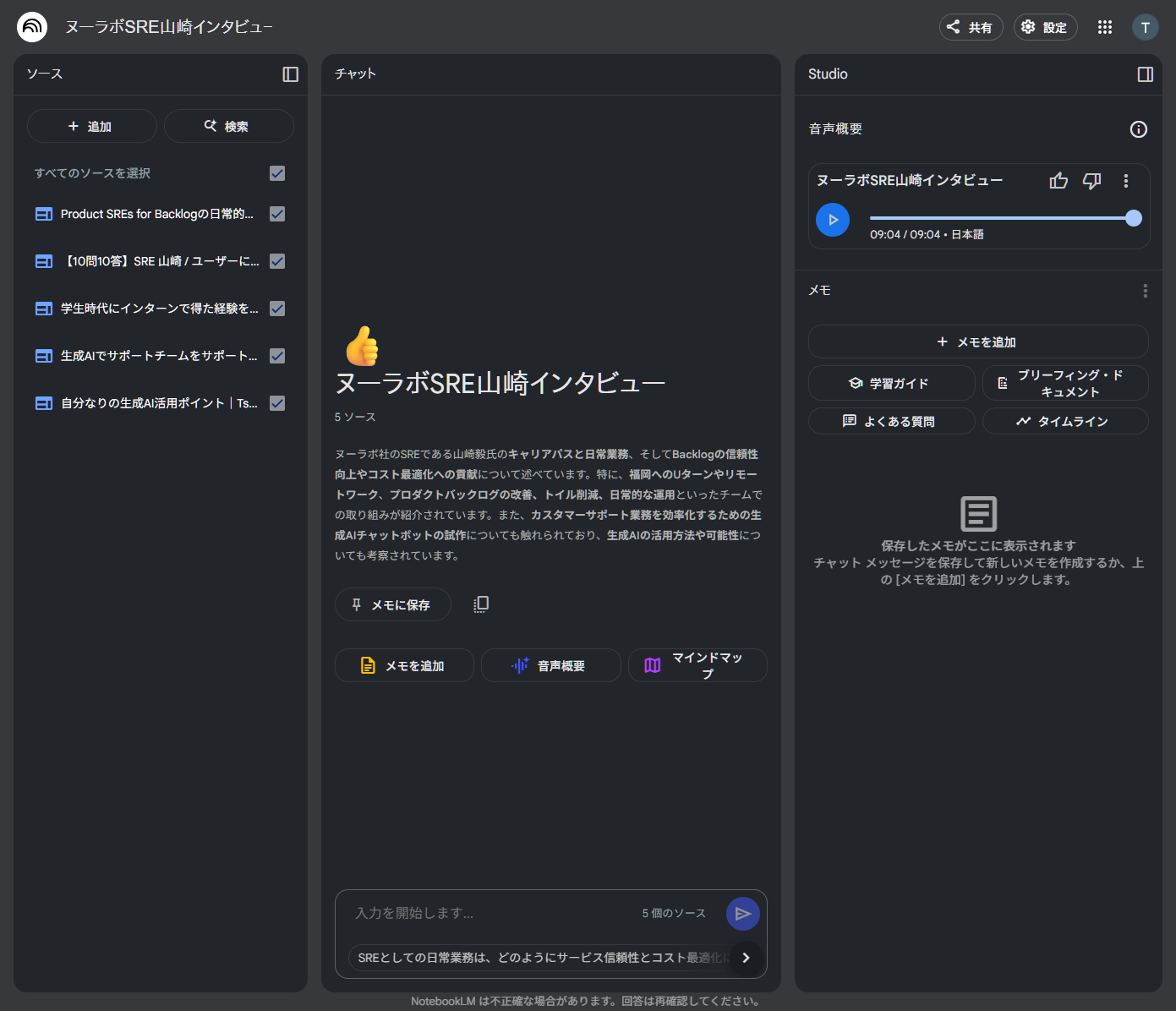This screenshot has height=1011, width=1176.
Task: Collapse the Studio panel
Action: [x=1146, y=74]
